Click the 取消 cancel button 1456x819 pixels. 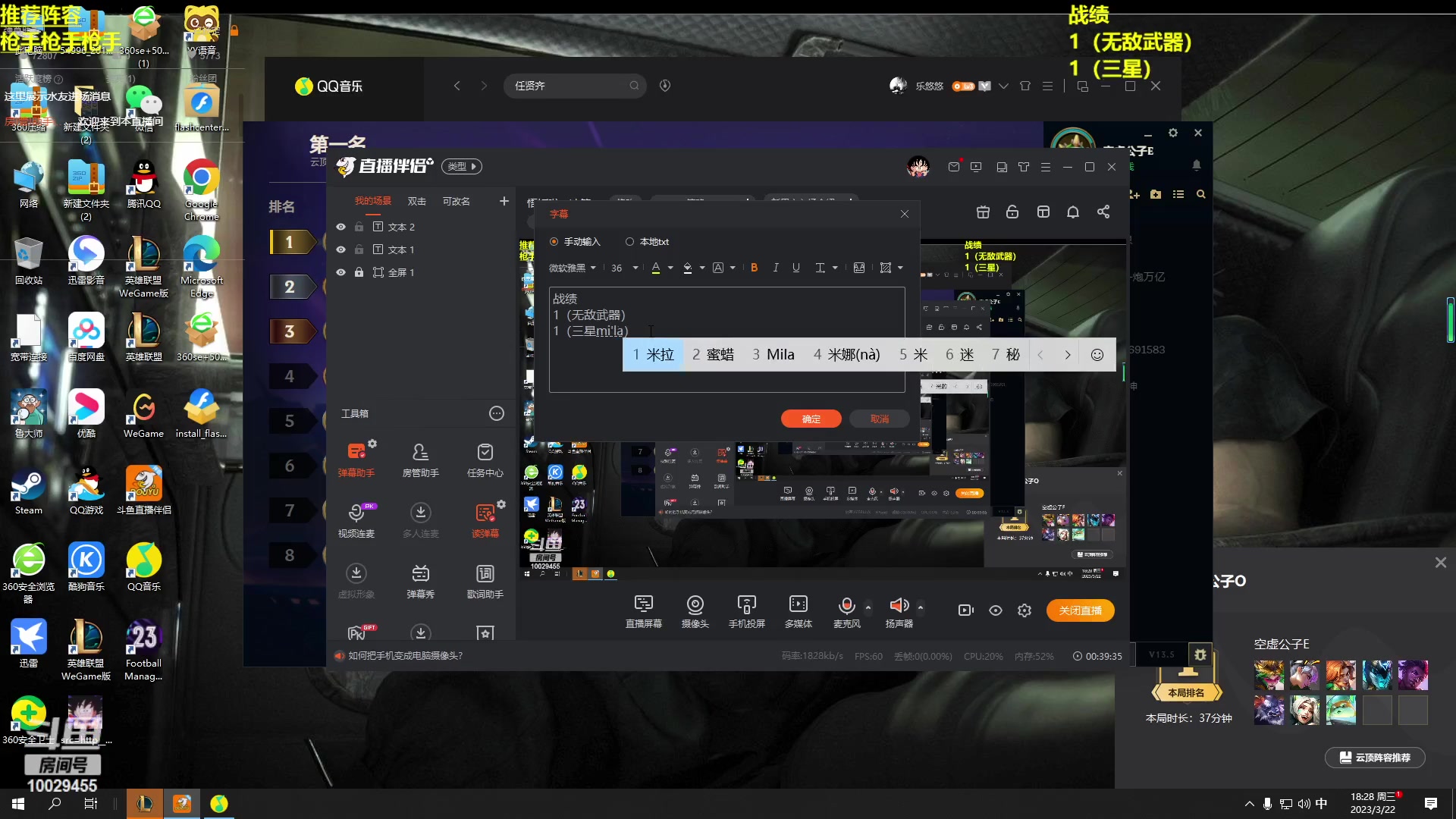click(x=878, y=418)
